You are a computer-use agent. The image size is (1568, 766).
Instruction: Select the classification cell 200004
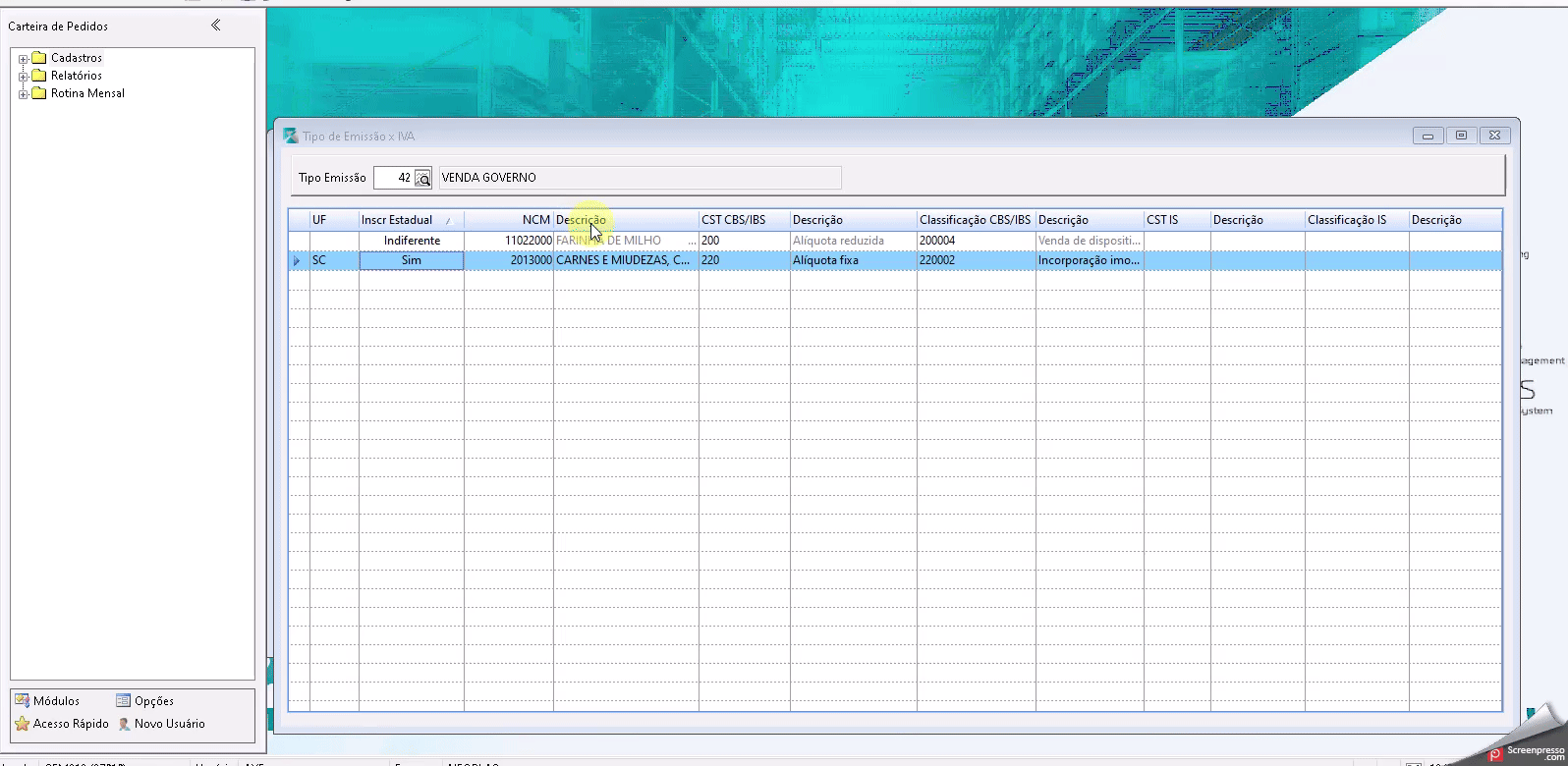click(977, 241)
